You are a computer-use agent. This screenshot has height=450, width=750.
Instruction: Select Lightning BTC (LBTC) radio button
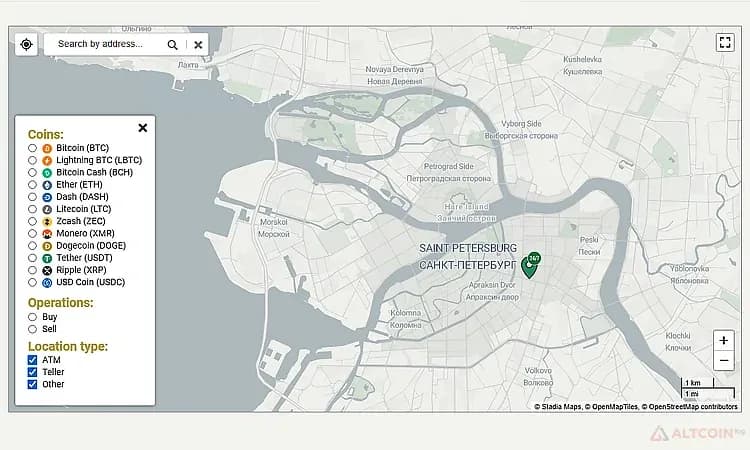point(32,160)
